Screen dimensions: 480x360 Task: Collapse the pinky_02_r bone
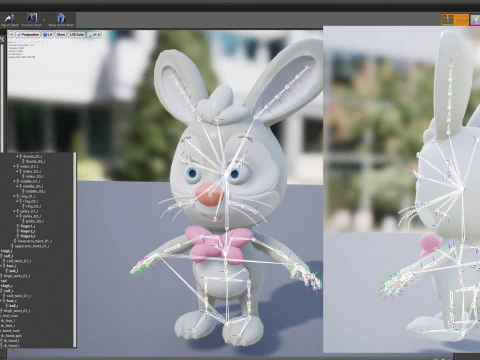click(x=17, y=216)
